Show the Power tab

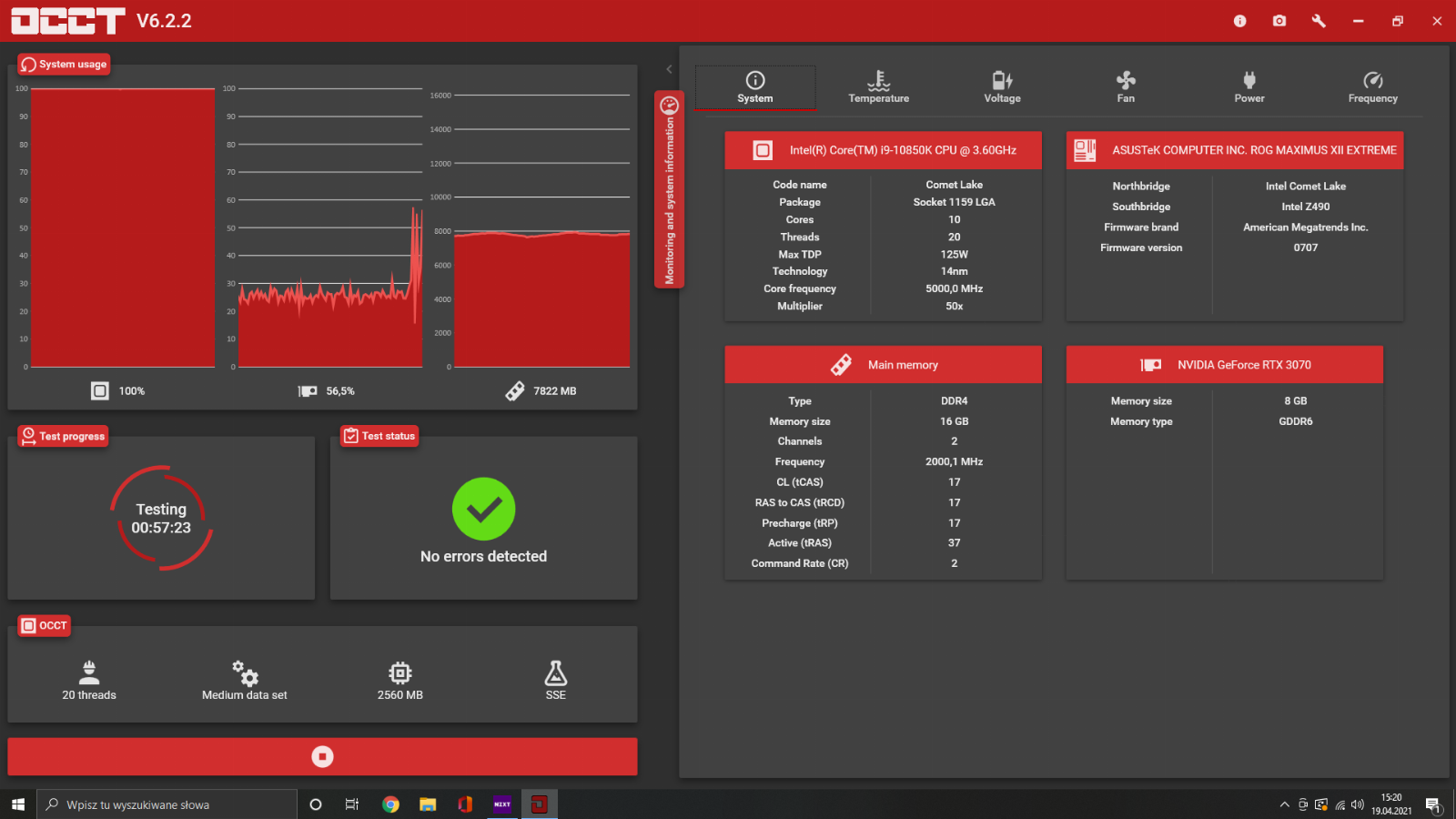(x=1249, y=87)
